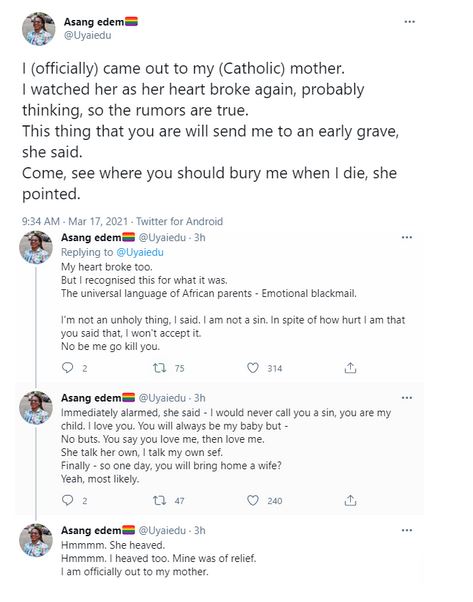The height and width of the screenshot is (602, 473).
Task: Reply to 'My heart broke too' tweet
Action: point(68,368)
